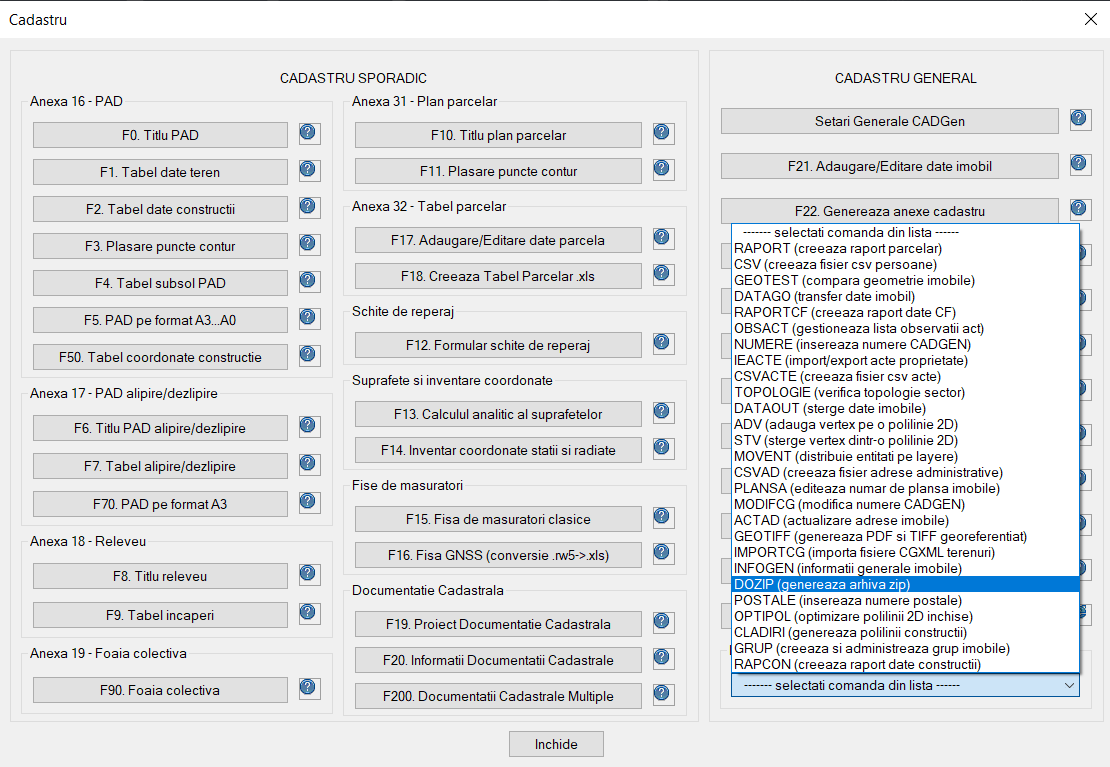
Task: Choose DOZIP (genereaza arhiva zip)
Action: click(905, 584)
